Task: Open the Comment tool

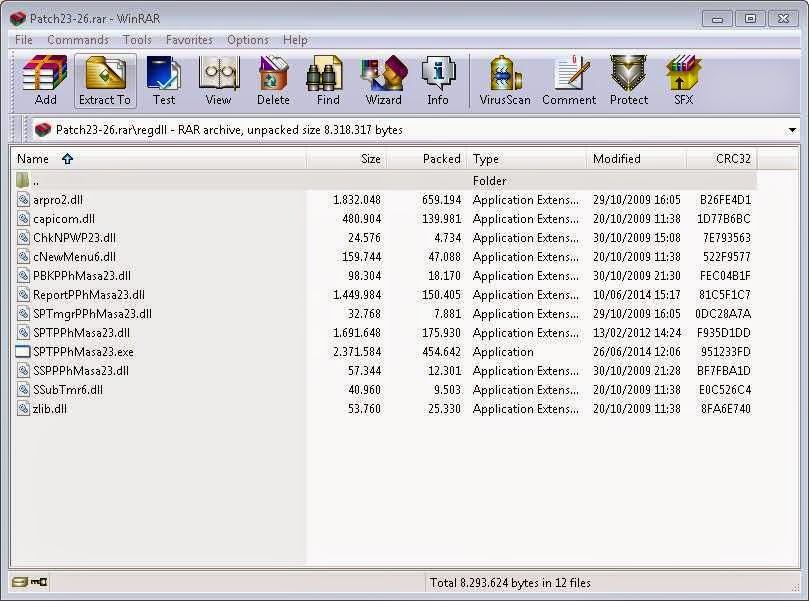Action: 569,80
